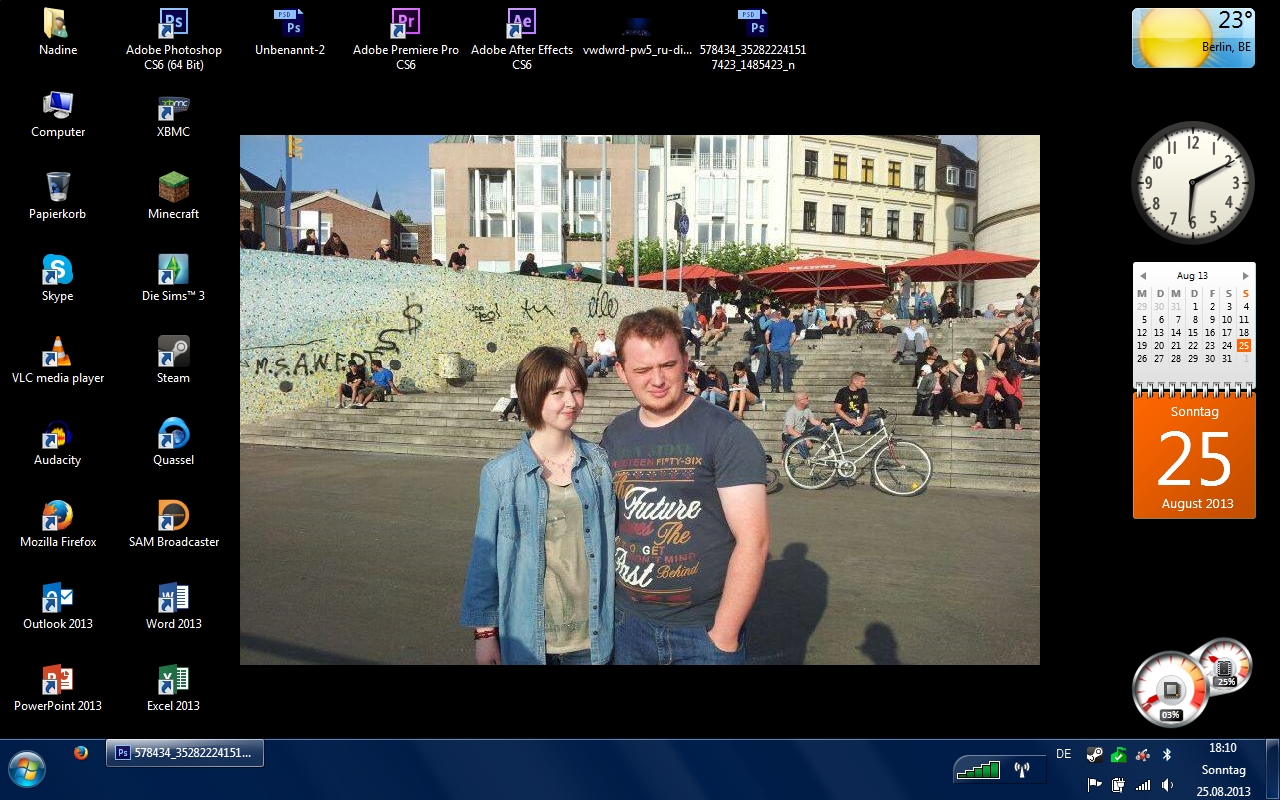1280x800 pixels.
Task: Click the Die Sims 3 shortcut
Action: (174, 270)
